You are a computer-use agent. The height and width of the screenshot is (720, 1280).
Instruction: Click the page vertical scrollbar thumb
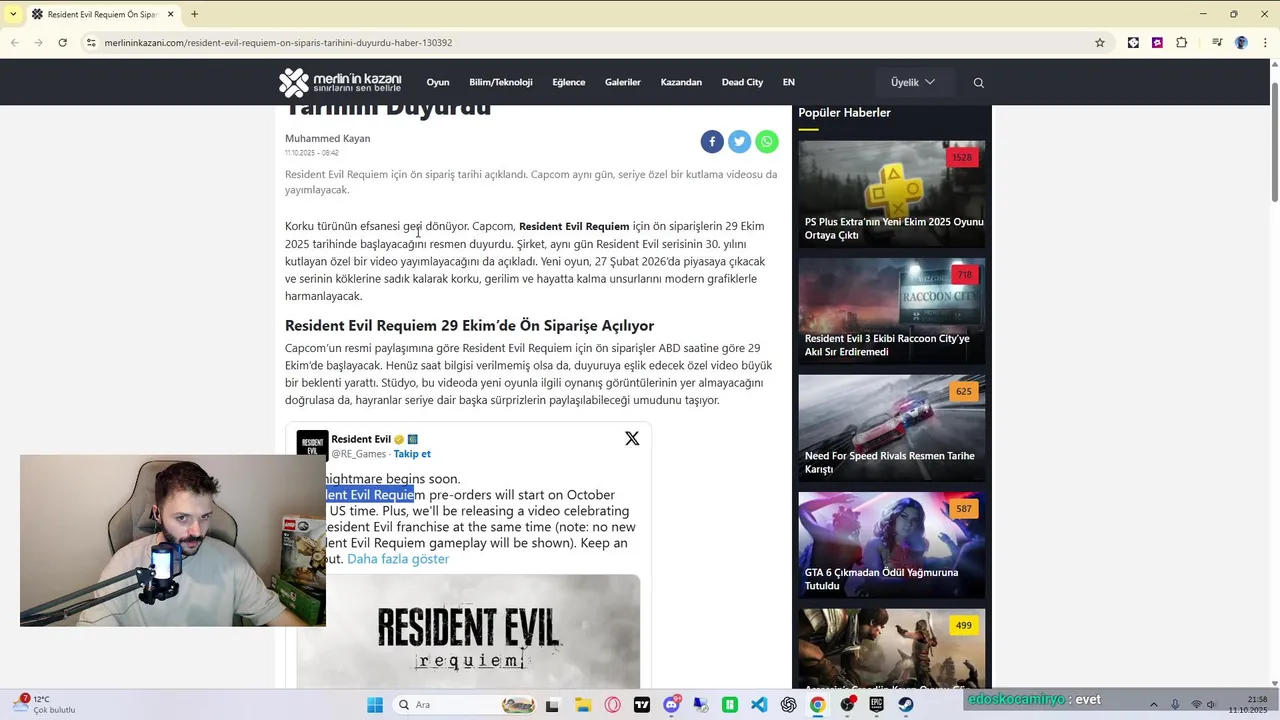pos(1274,140)
